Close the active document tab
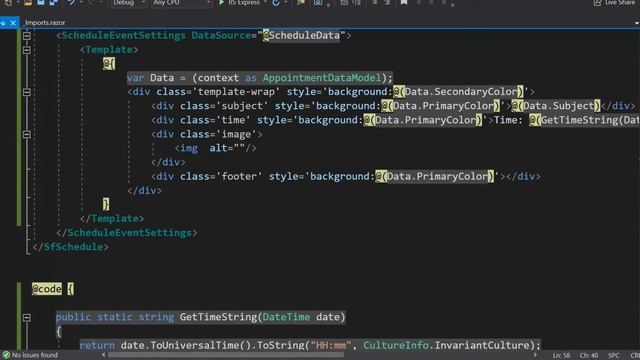The height and width of the screenshot is (360, 640). [13, 23]
